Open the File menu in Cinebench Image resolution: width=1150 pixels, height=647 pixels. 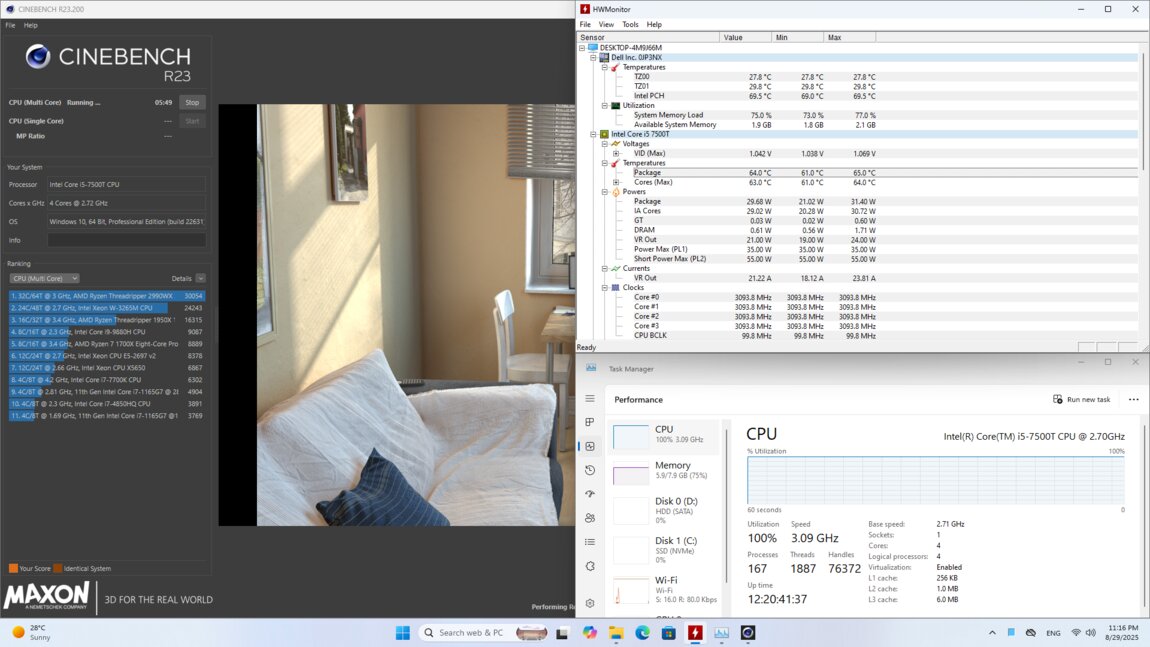10,25
